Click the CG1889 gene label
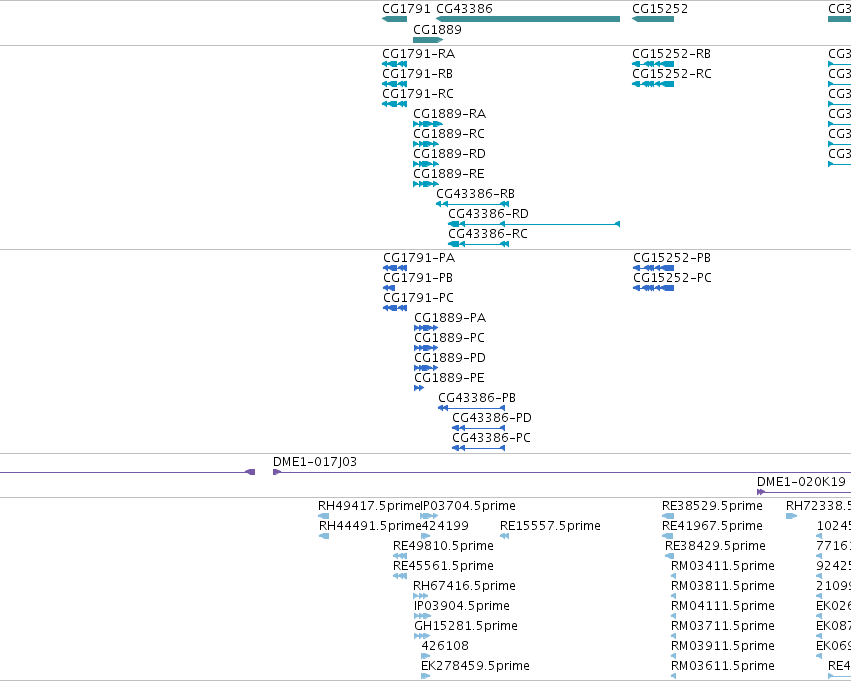851x681 pixels. tap(437, 29)
